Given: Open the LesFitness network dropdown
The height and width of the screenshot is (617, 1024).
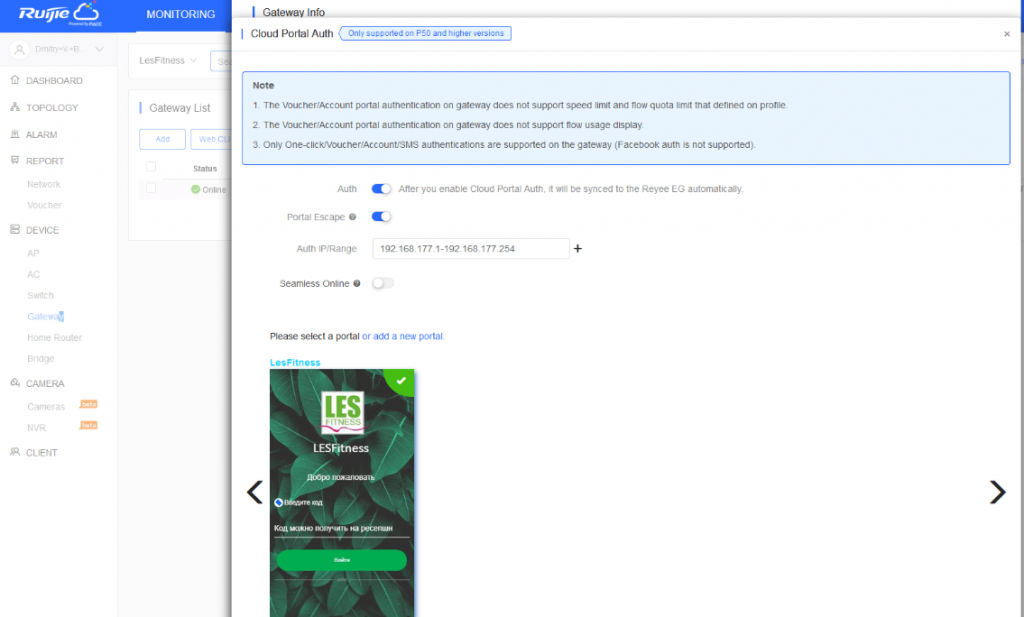Looking at the screenshot, I should pyautogui.click(x=167, y=60).
